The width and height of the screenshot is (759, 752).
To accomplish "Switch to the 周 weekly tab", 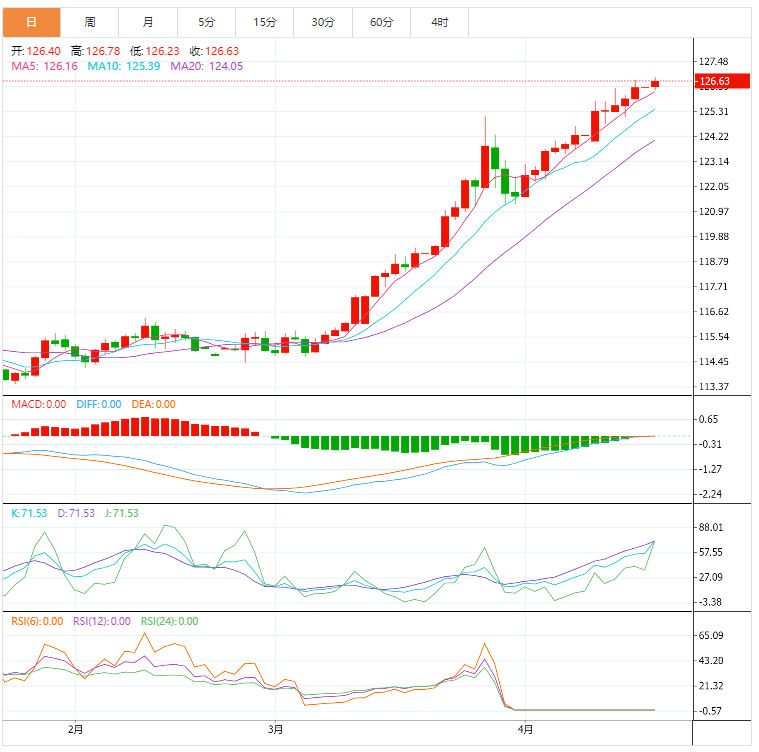I will coord(90,21).
